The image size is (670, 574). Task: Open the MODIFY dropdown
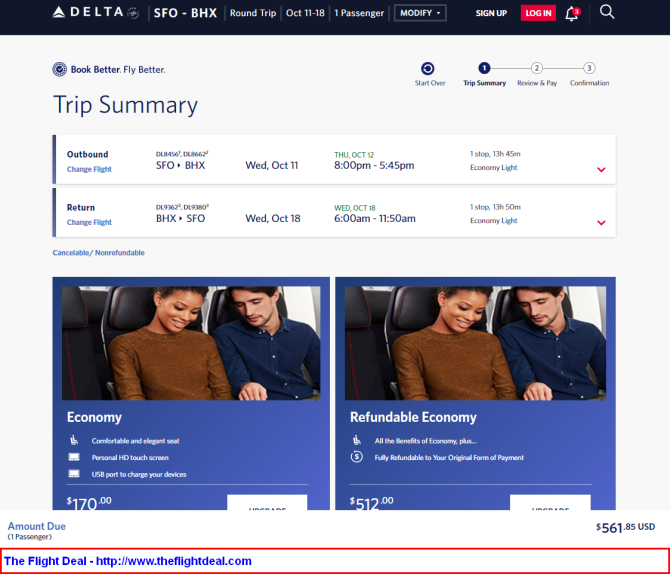[x=420, y=13]
